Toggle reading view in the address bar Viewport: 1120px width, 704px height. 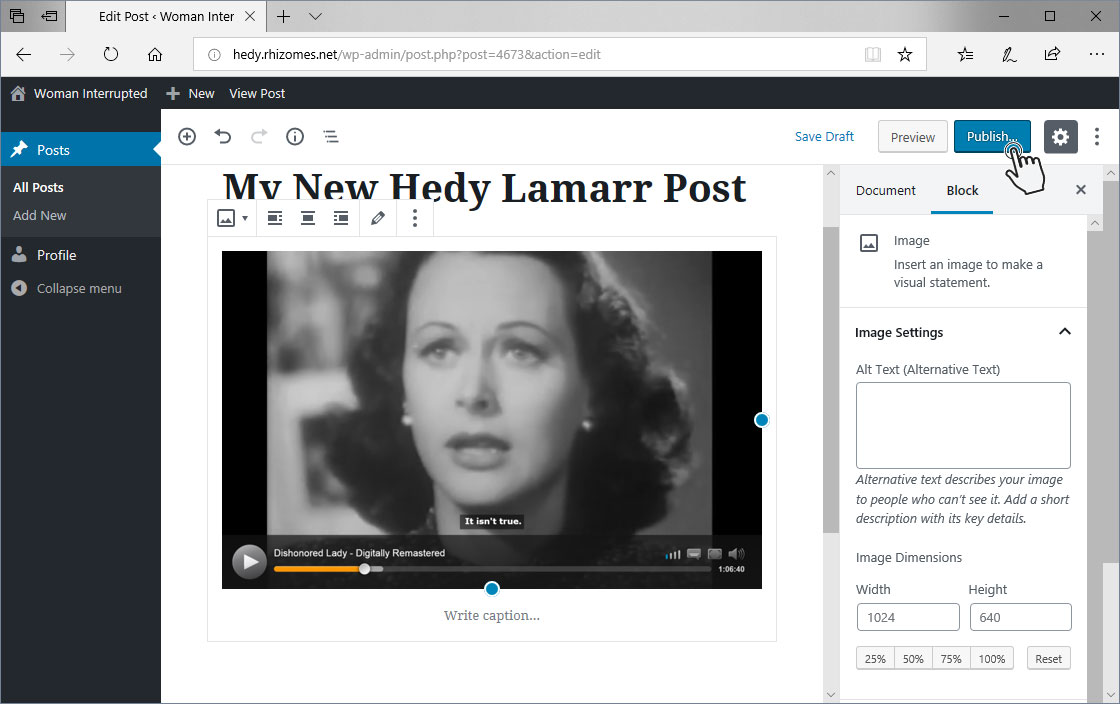coord(873,54)
